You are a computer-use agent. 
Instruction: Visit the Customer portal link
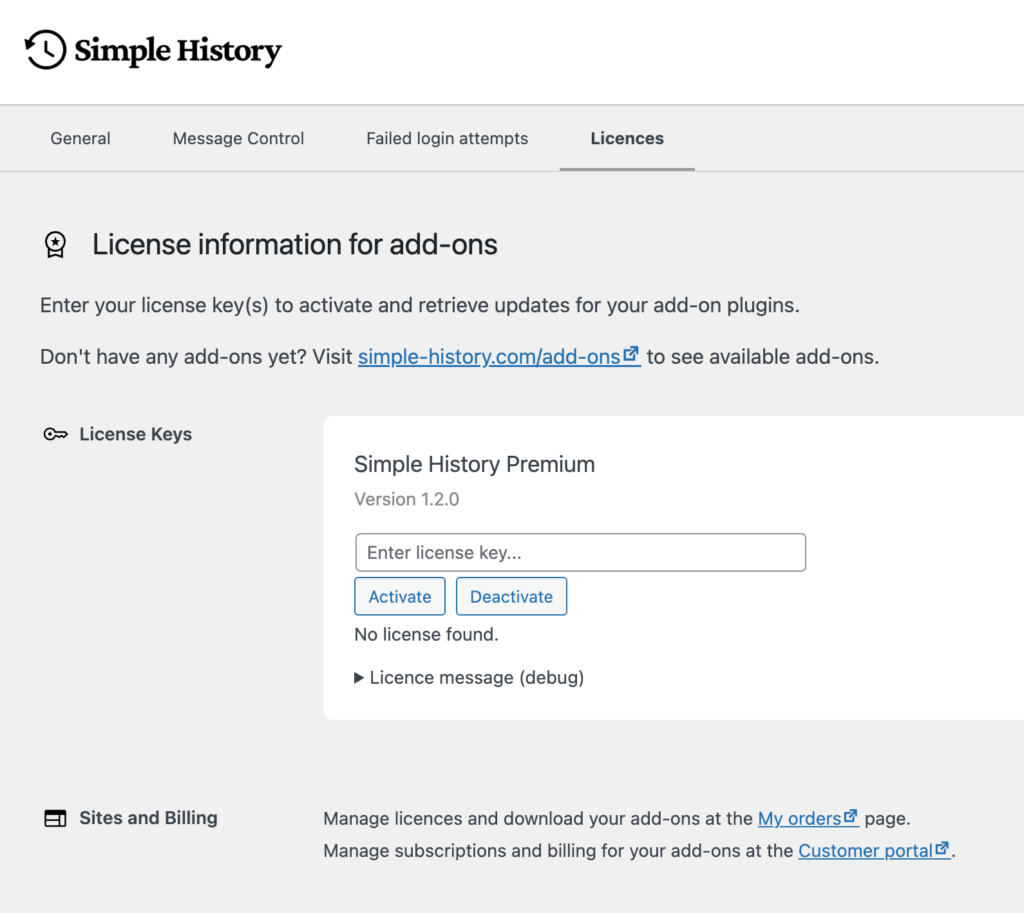865,851
